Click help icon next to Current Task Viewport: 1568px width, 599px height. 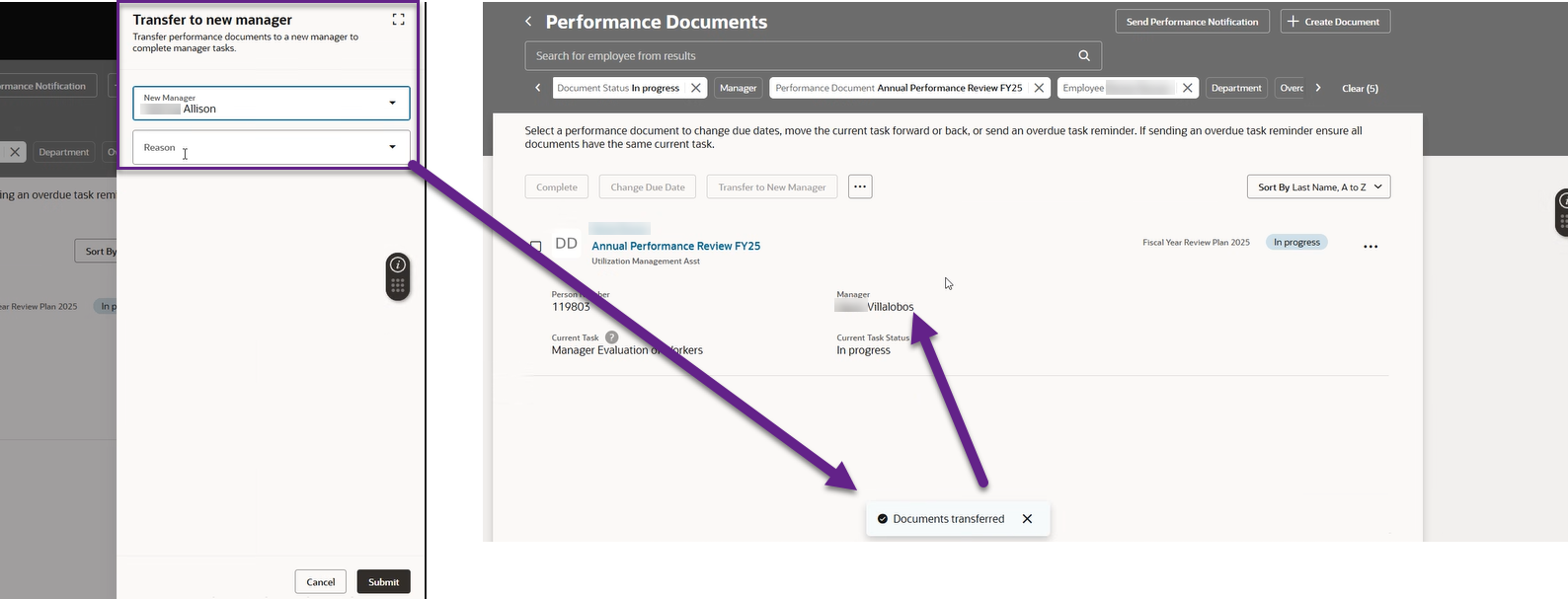pyautogui.click(x=611, y=337)
